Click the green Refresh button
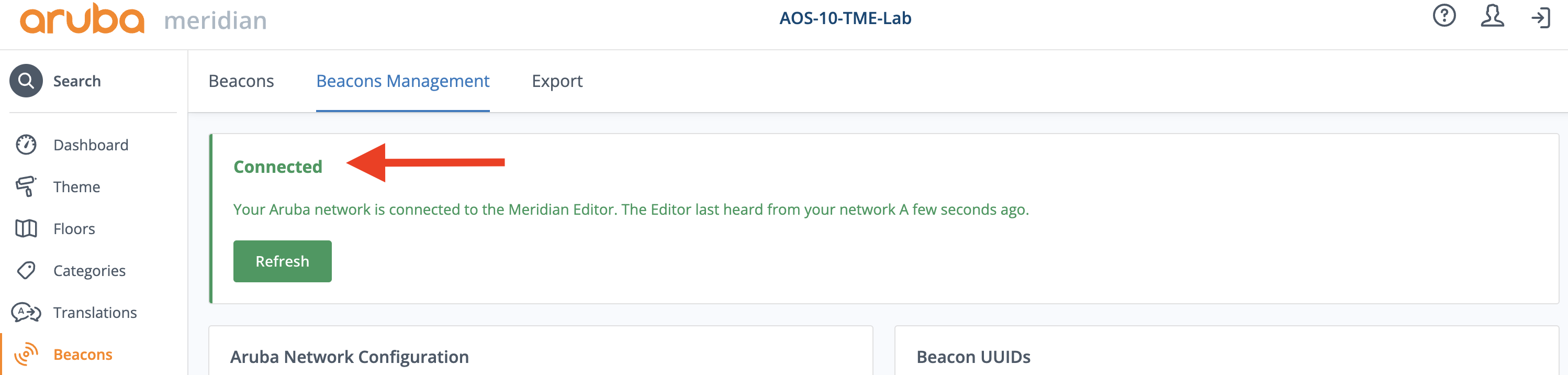1568x375 pixels. click(x=283, y=261)
